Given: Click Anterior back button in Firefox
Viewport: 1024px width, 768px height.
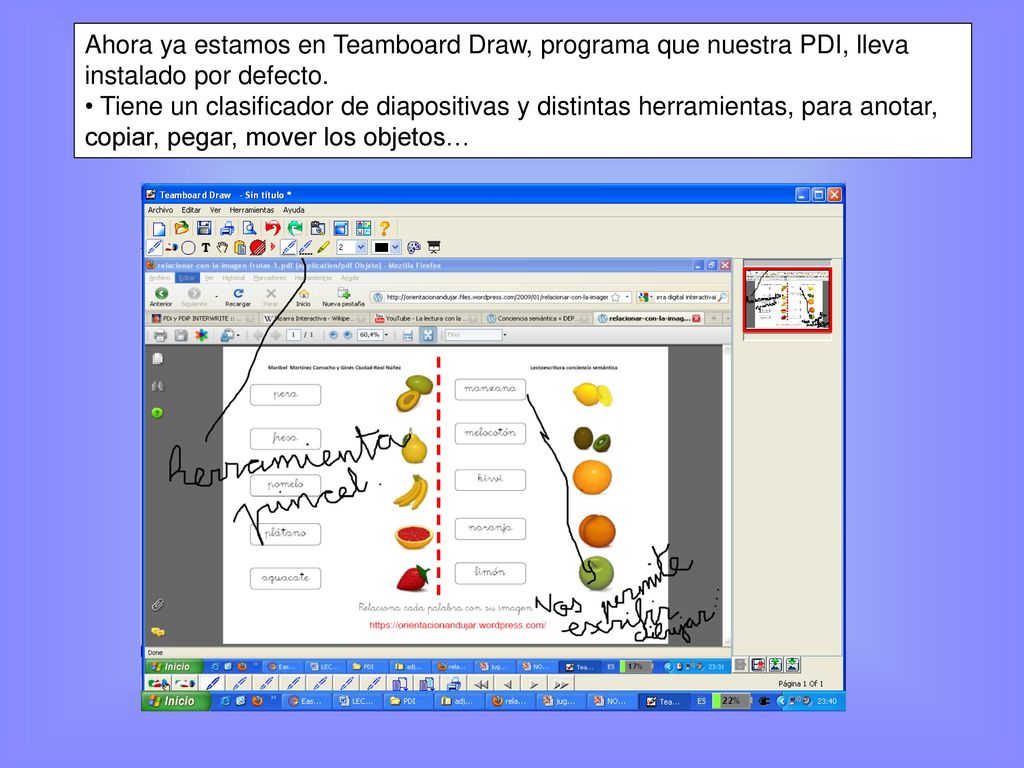Looking at the screenshot, I should (161, 297).
